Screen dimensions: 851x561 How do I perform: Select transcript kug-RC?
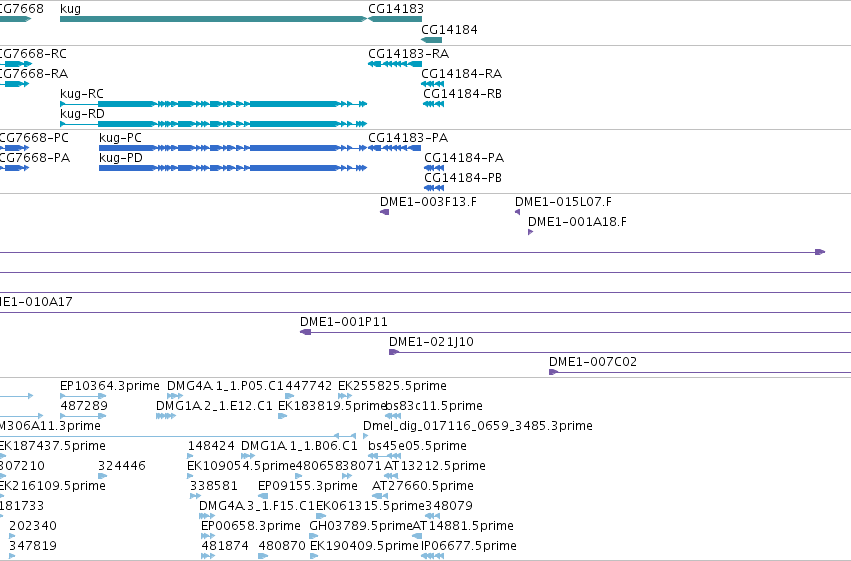[x=214, y=104]
